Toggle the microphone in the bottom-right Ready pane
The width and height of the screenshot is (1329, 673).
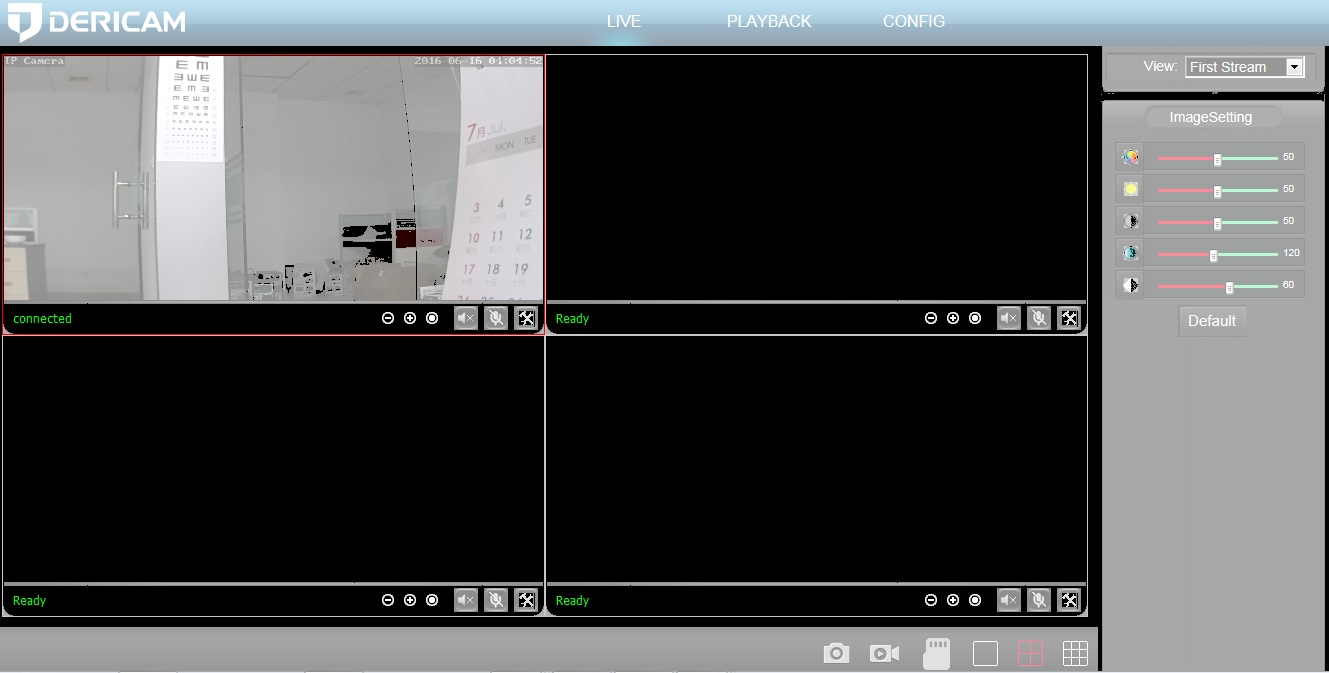click(x=1039, y=600)
